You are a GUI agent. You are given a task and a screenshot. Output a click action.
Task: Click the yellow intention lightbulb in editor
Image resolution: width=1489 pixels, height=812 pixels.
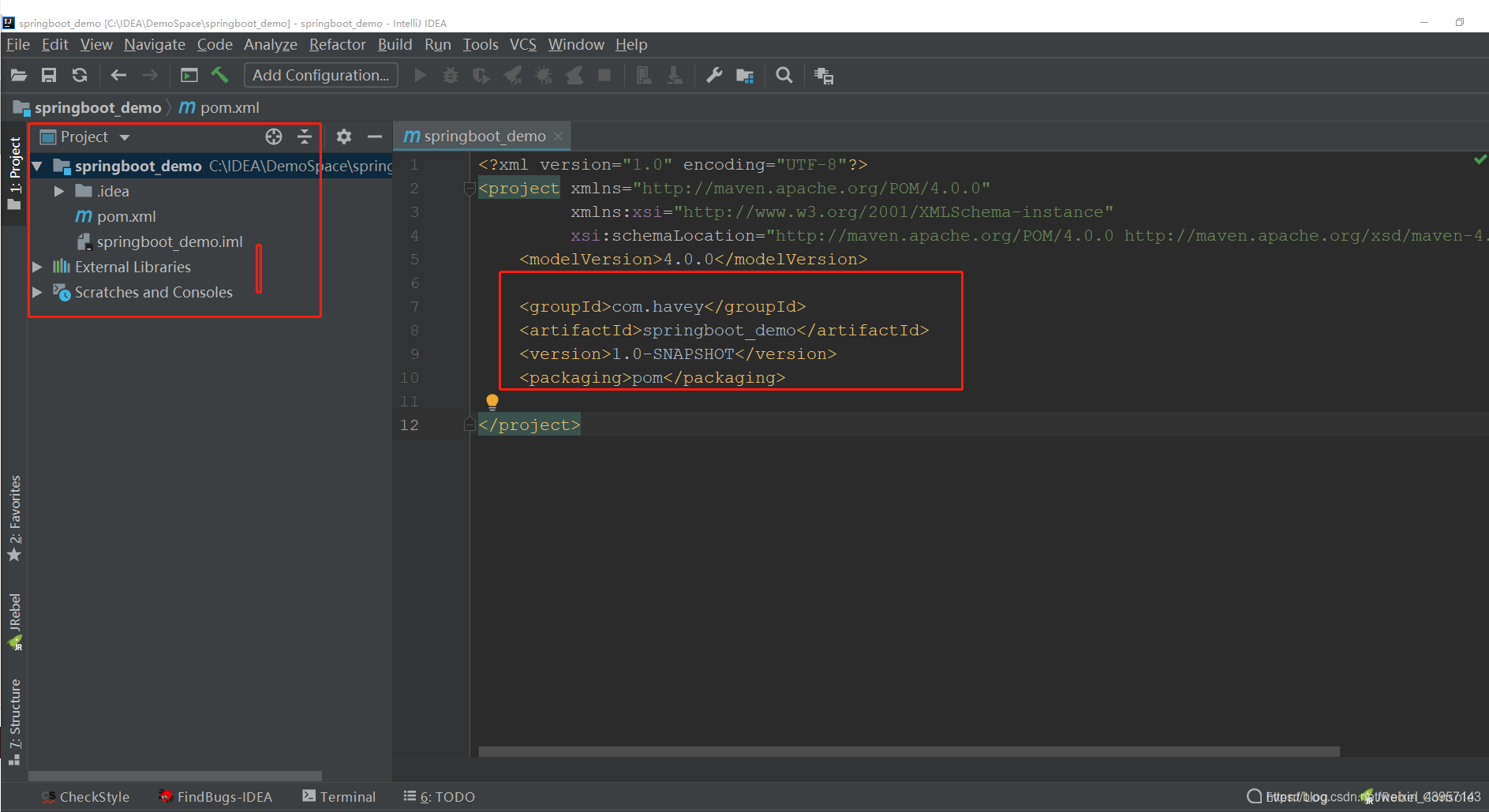[x=492, y=402]
